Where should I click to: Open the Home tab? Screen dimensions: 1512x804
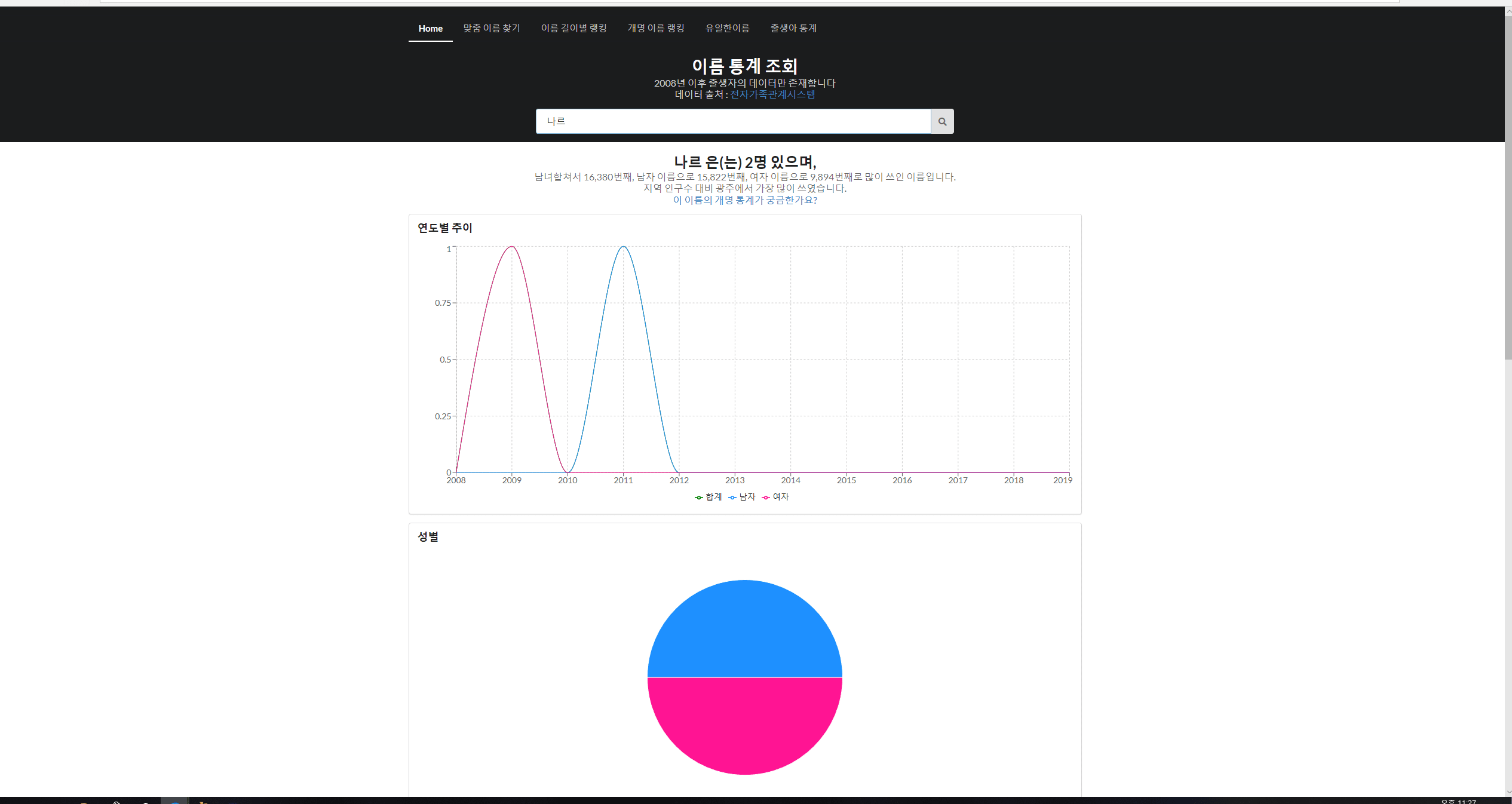coord(430,29)
